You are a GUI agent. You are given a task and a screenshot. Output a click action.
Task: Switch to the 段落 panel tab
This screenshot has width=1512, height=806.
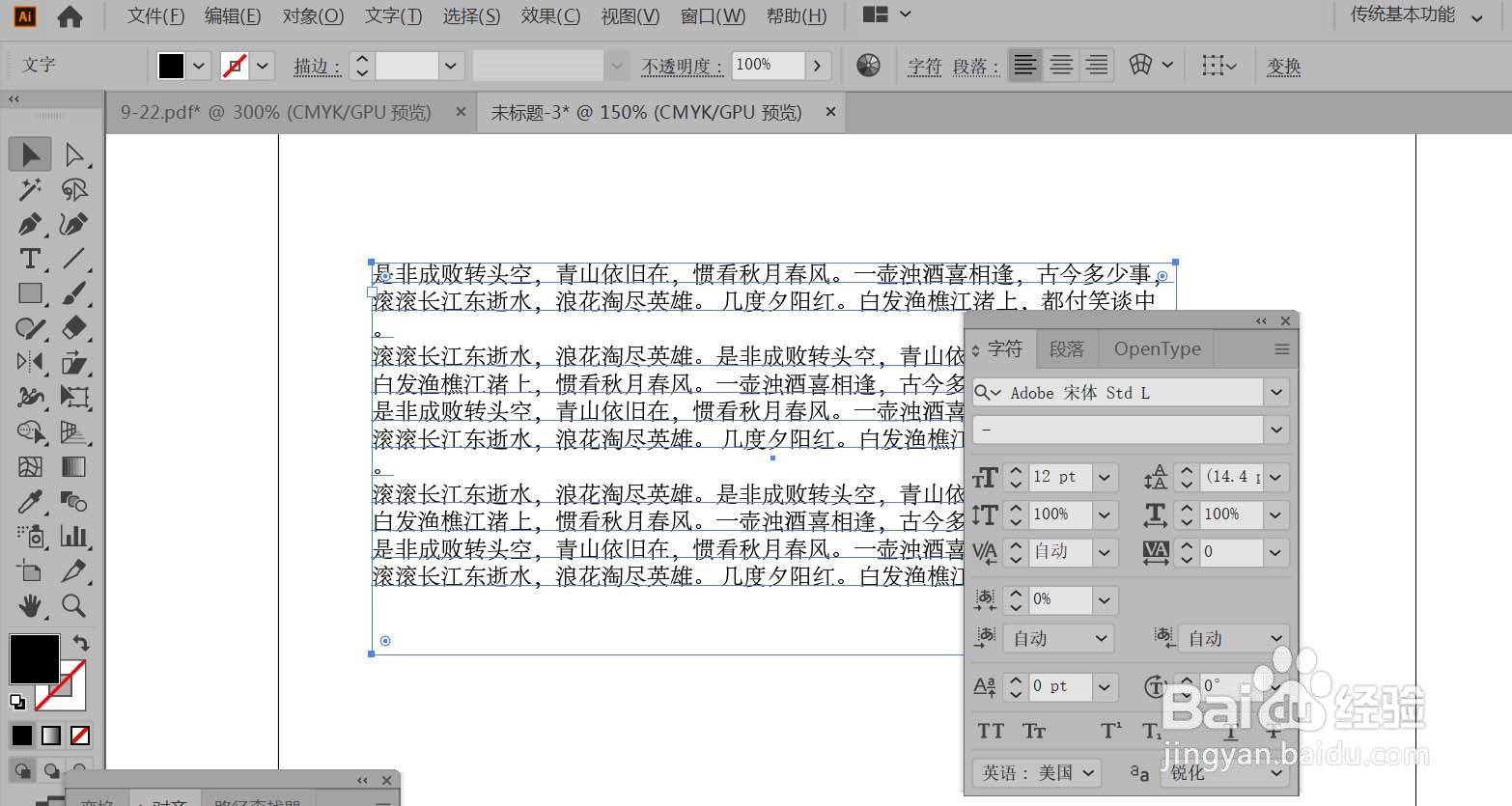click(1066, 348)
